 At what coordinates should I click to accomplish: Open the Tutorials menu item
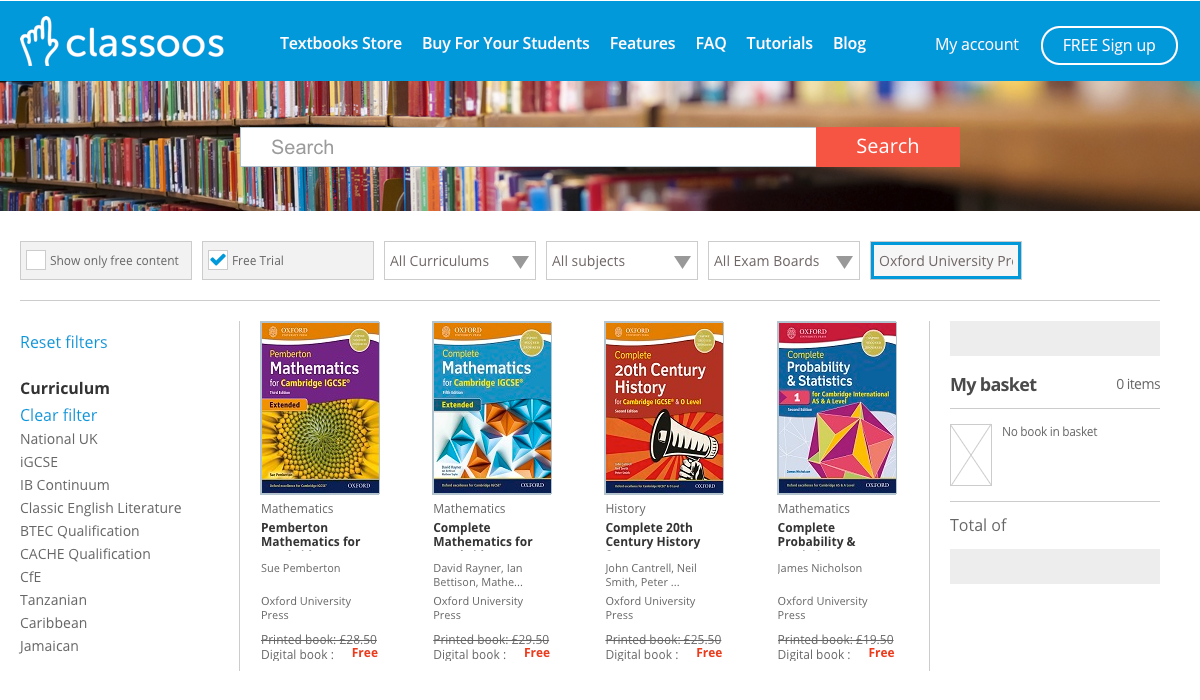click(x=779, y=44)
